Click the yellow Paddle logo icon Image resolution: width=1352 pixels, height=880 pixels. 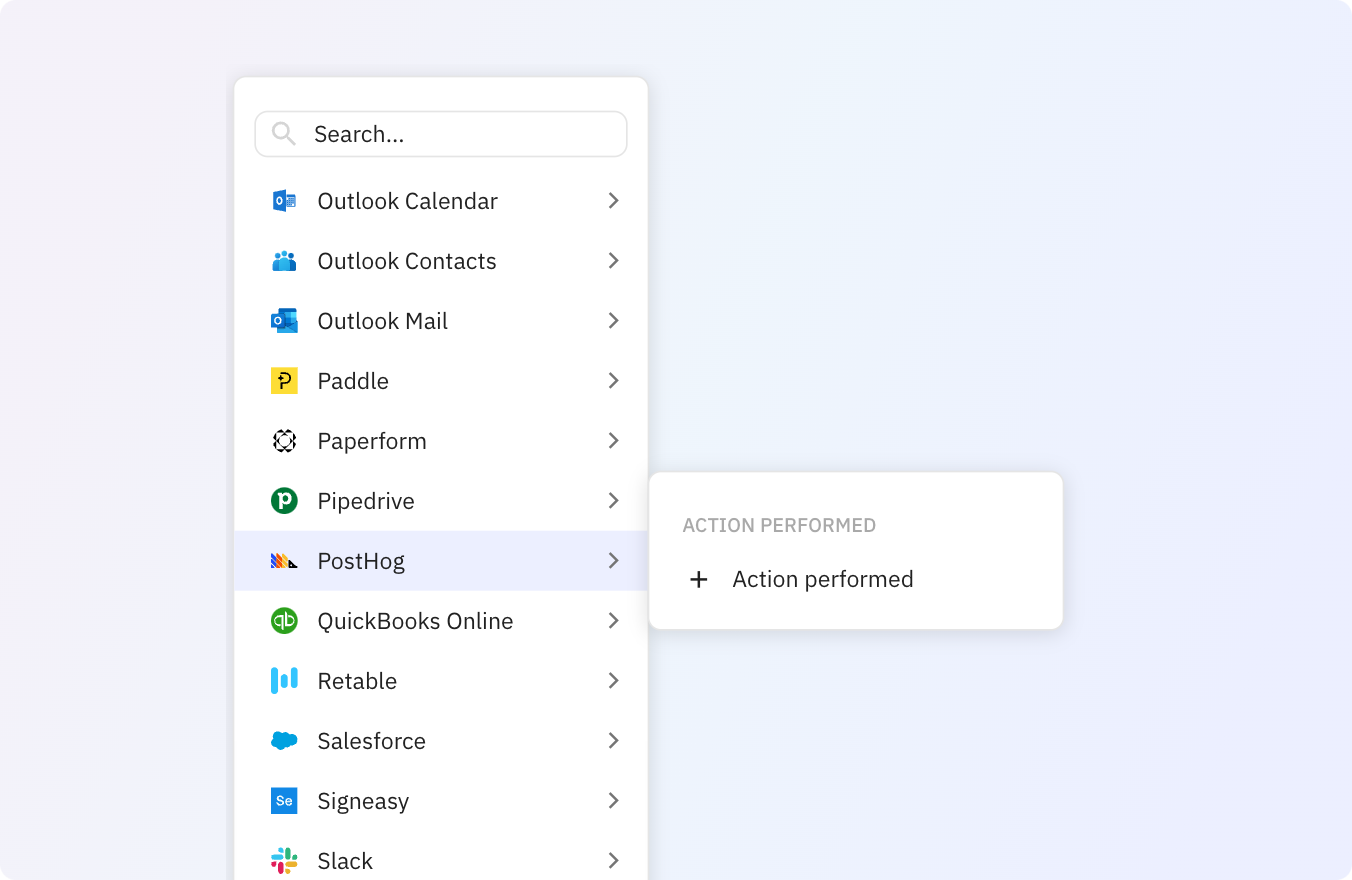[x=284, y=381]
